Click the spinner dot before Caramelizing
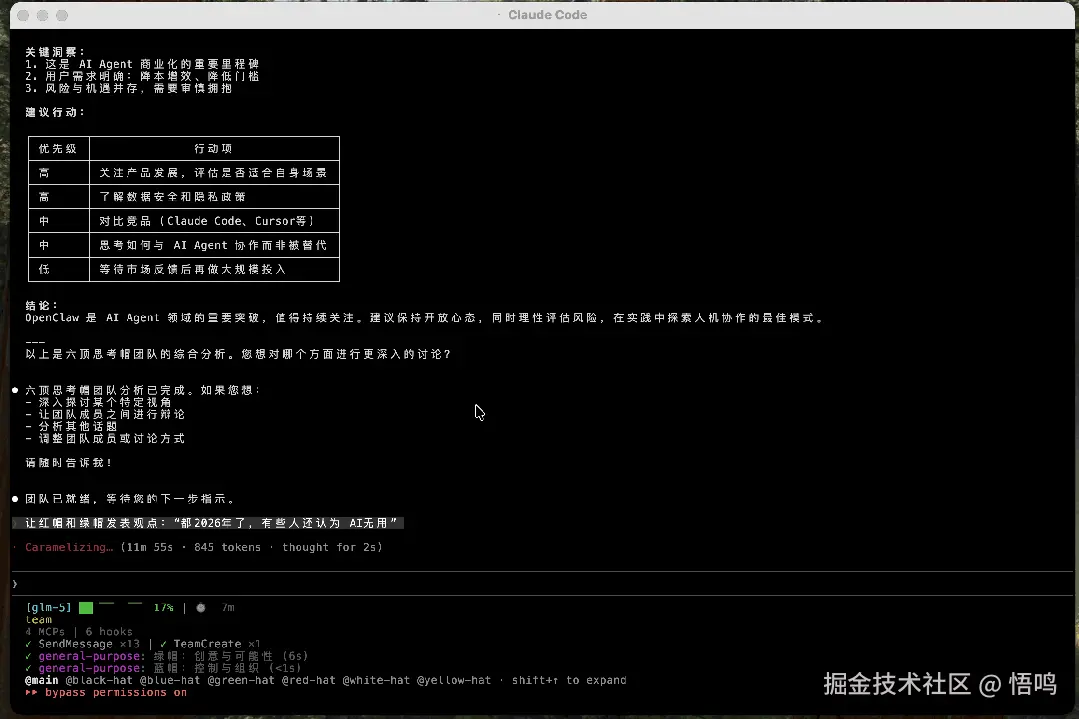 pyautogui.click(x=15, y=547)
